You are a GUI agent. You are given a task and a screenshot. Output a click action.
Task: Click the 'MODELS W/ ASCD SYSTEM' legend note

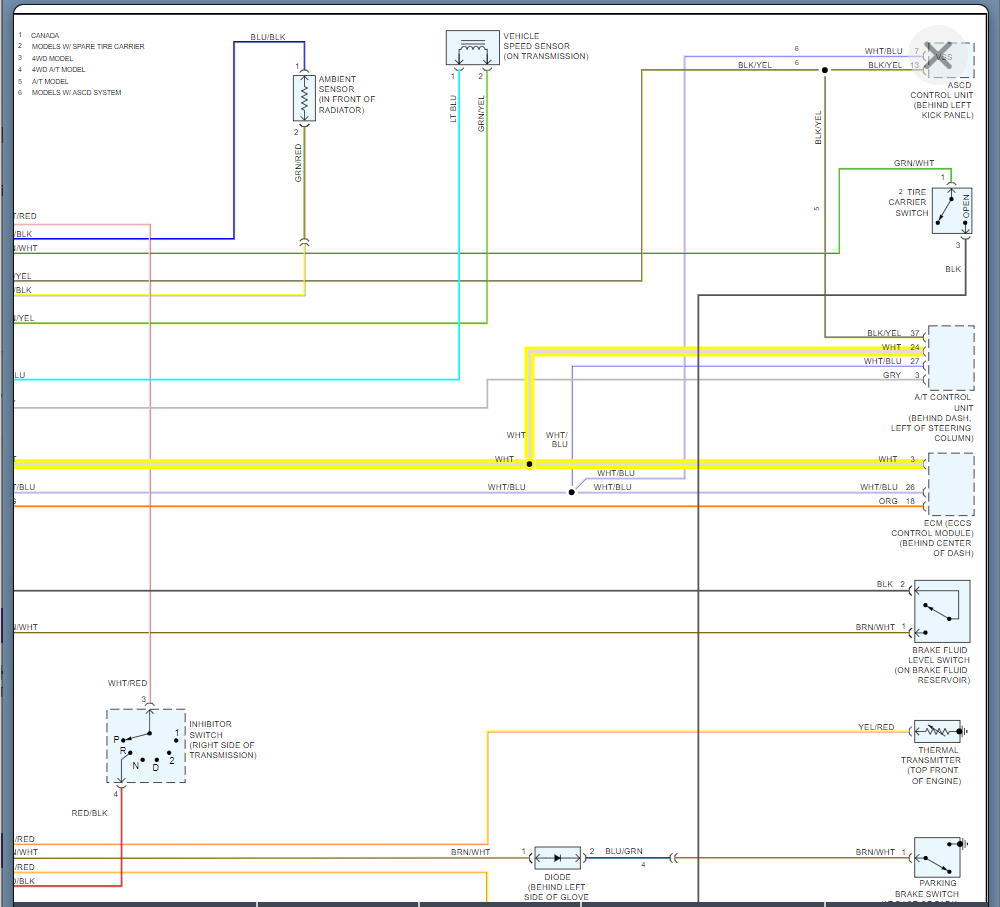[77, 92]
